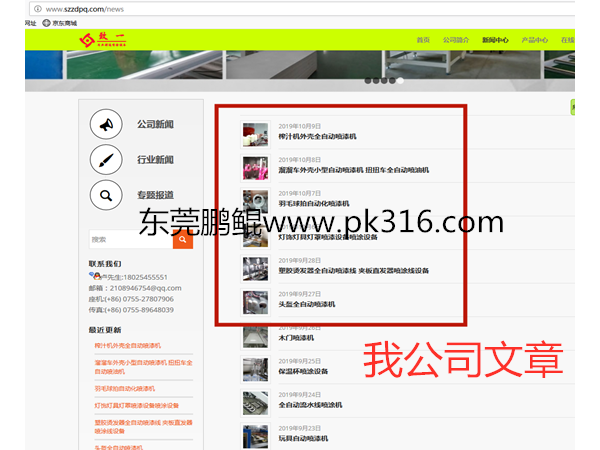This screenshot has width=600, height=450.
Task: Click date 2019年9月25日 in news list
Action: click(300, 361)
